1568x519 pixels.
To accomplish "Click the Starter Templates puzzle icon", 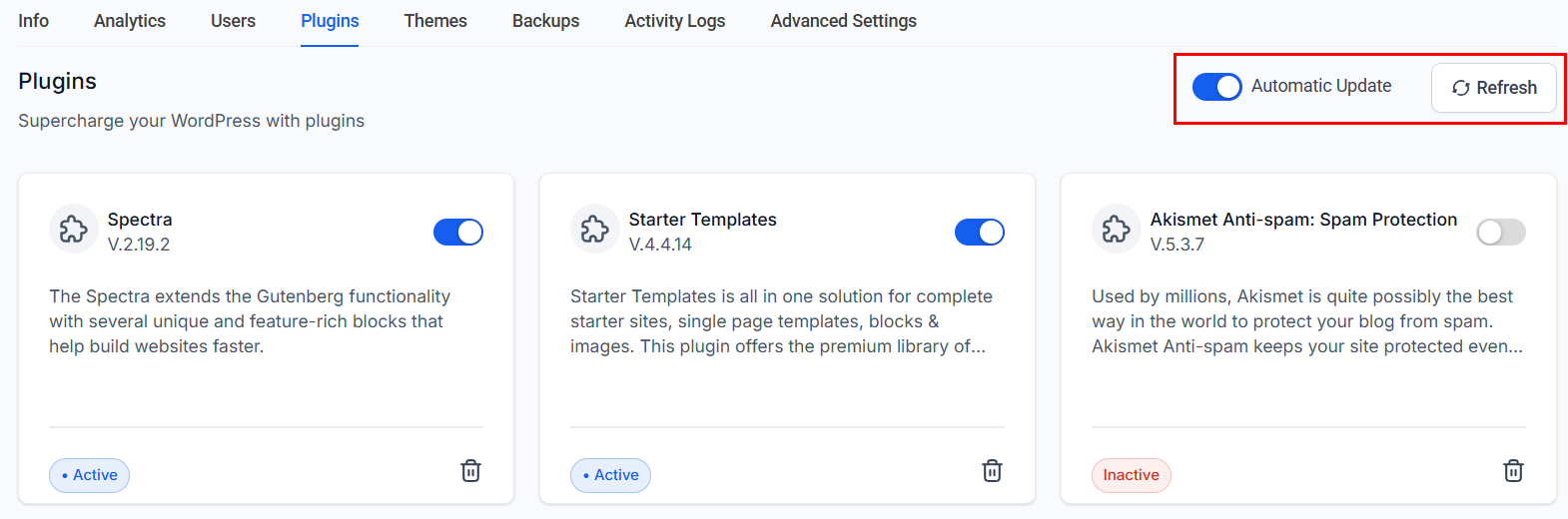I will tap(595, 230).
